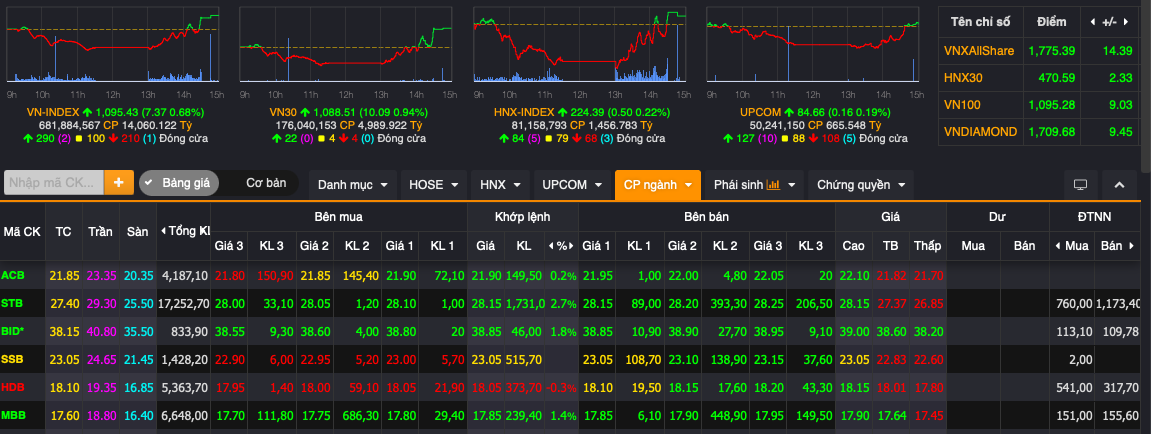The height and width of the screenshot is (434, 1151).
Task: Open stock symbol HDB row
Action: coord(12,387)
